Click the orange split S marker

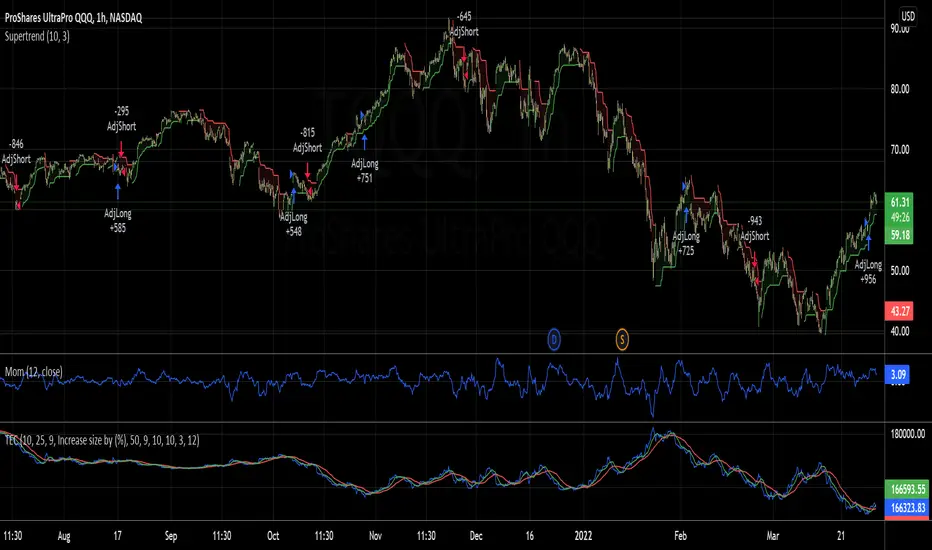pyautogui.click(x=621, y=340)
